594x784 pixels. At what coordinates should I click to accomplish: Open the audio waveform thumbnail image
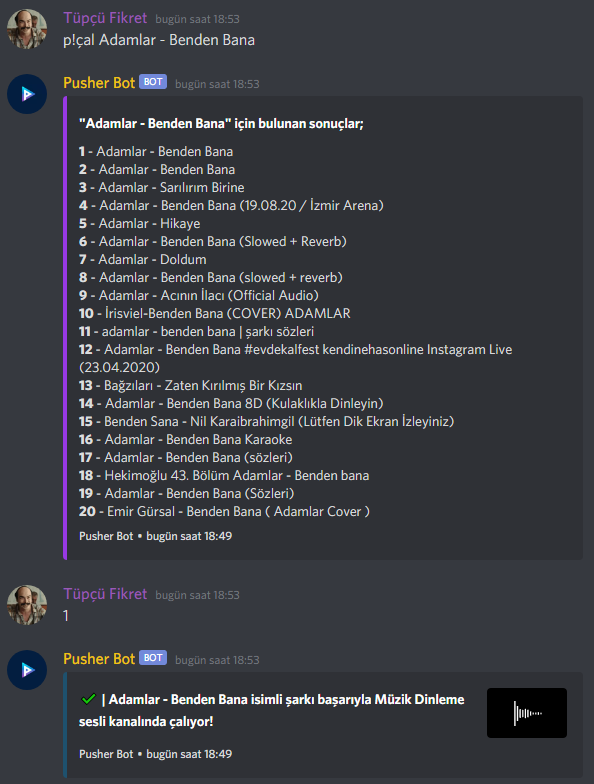[x=527, y=713]
